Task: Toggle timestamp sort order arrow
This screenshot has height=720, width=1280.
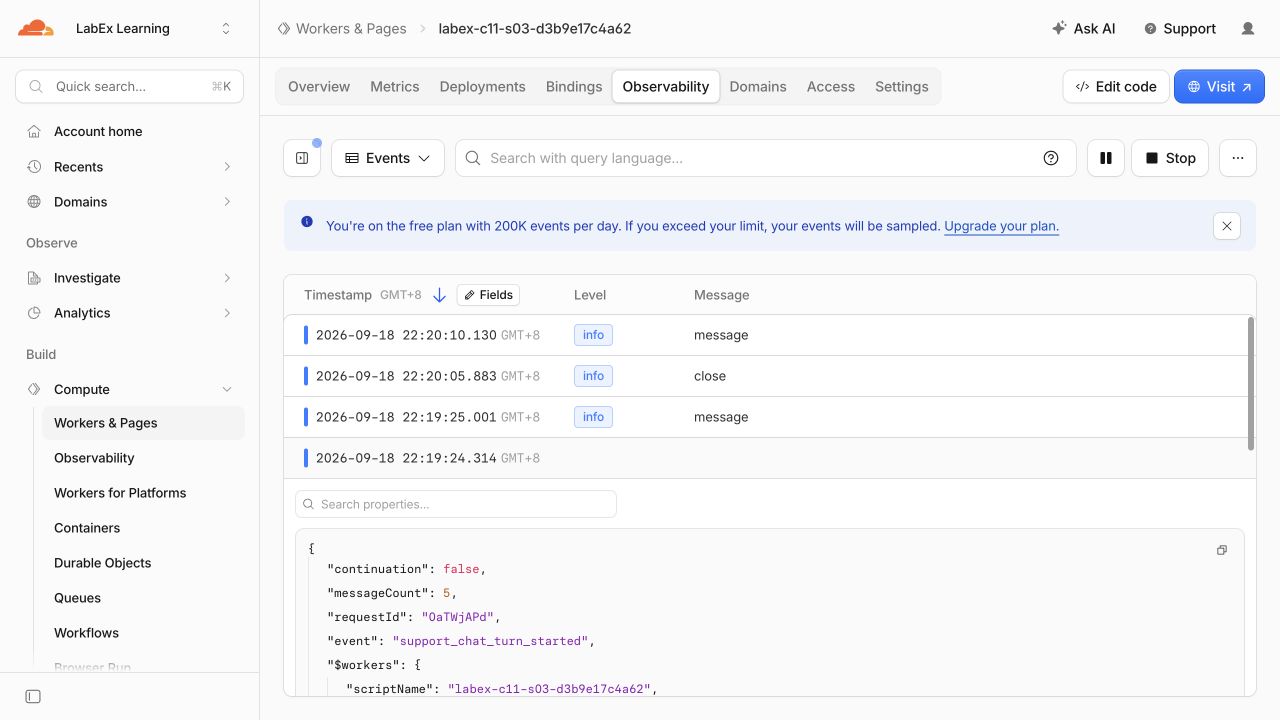Action: (439, 295)
